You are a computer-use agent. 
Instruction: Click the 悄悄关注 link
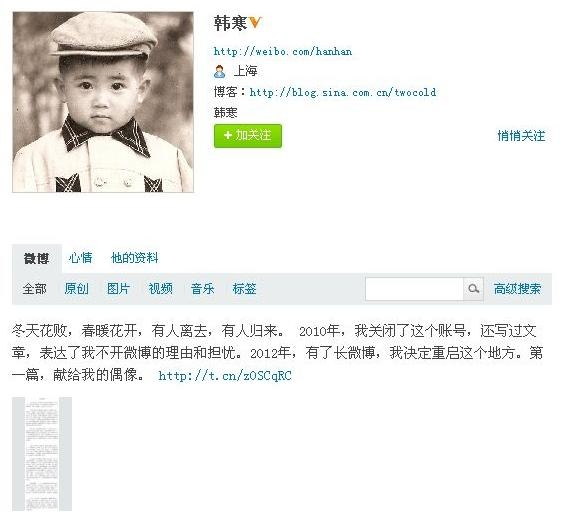pyautogui.click(x=521, y=136)
